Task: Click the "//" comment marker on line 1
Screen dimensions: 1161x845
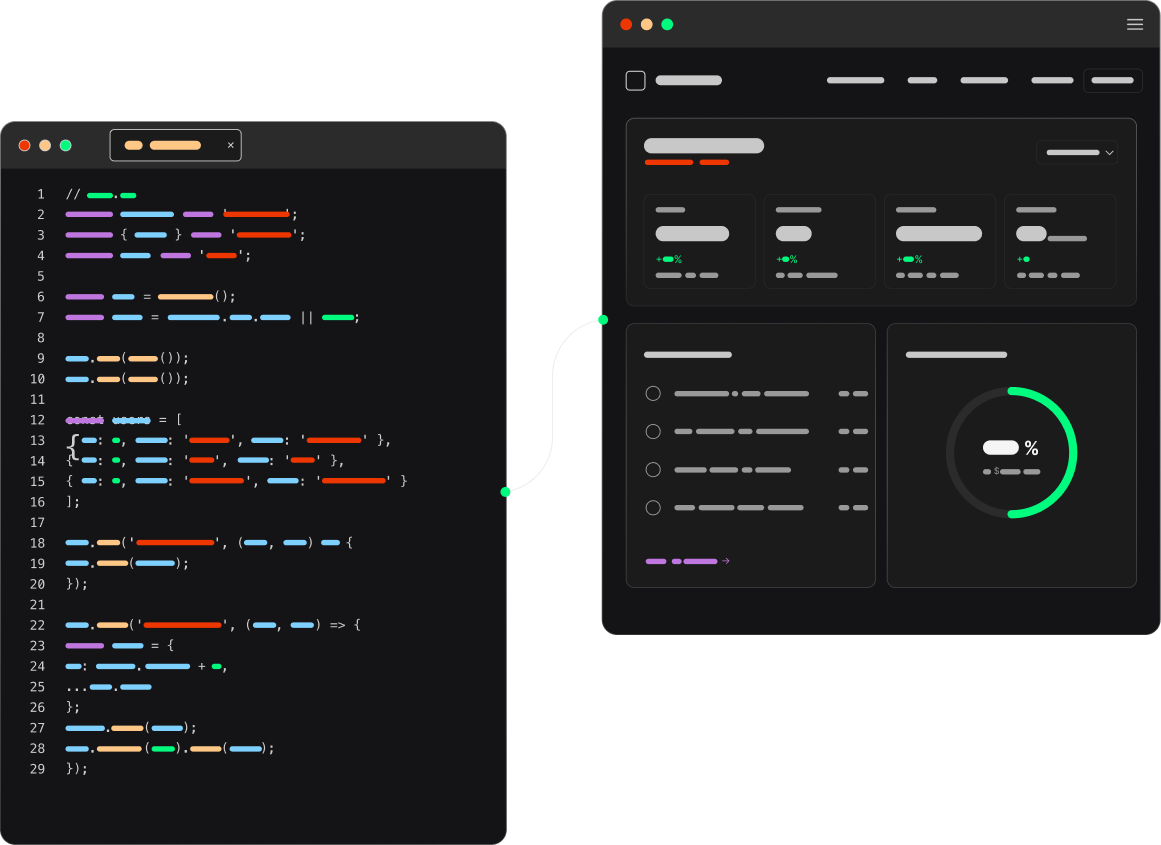Action: 73,194
